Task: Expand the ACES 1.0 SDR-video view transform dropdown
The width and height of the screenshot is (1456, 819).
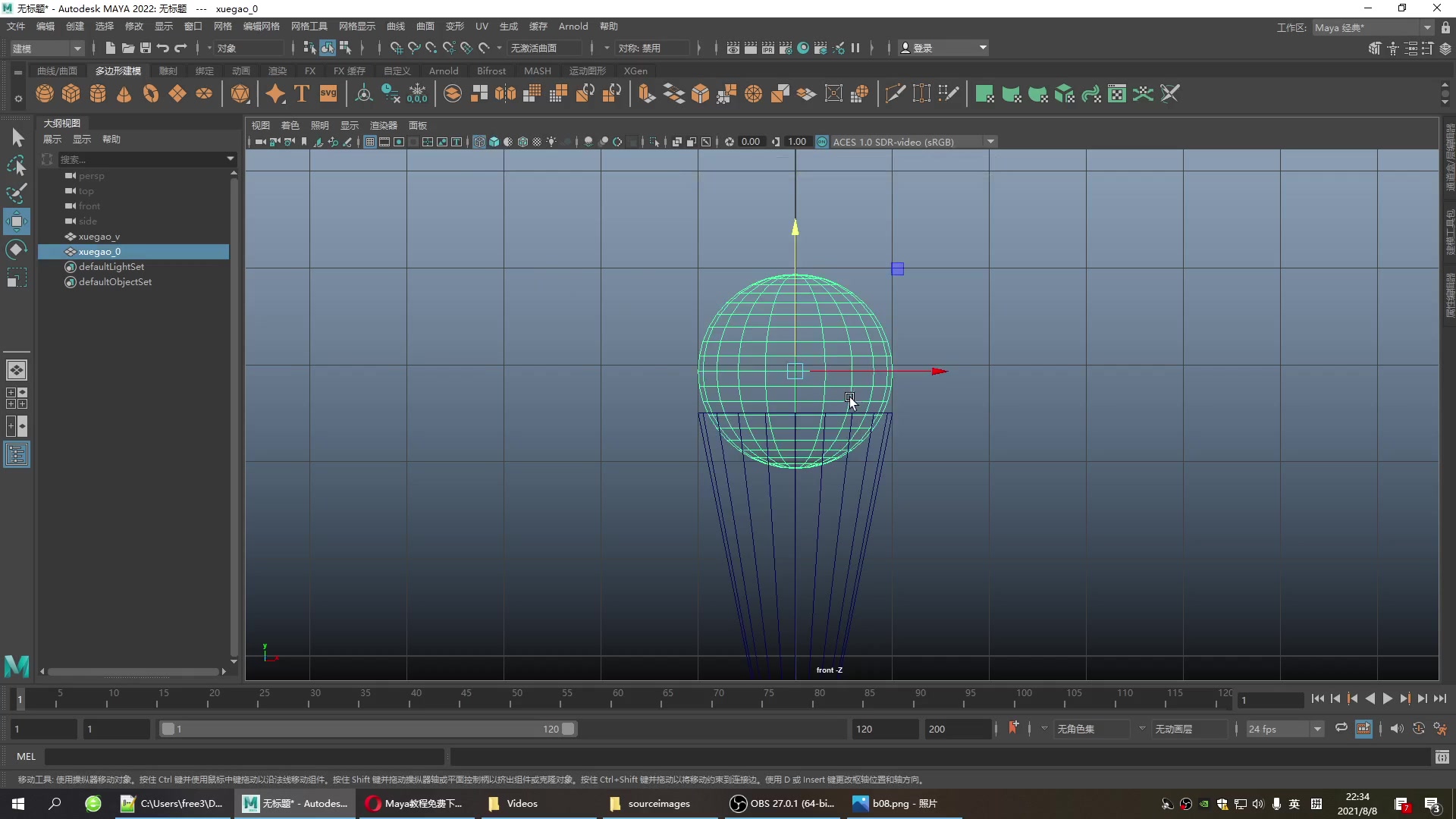Action: point(990,142)
